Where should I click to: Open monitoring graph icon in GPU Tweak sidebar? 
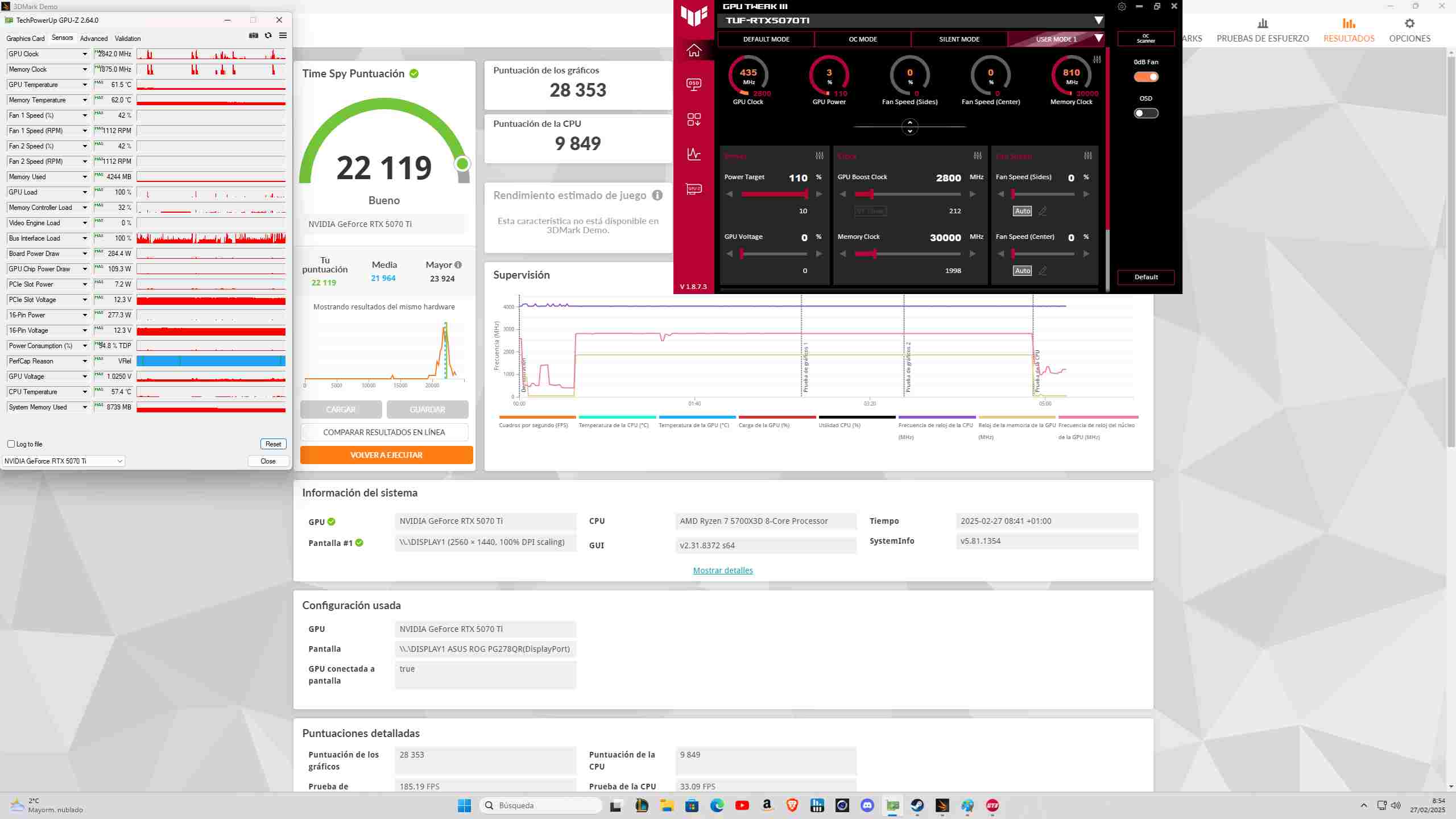[694, 154]
